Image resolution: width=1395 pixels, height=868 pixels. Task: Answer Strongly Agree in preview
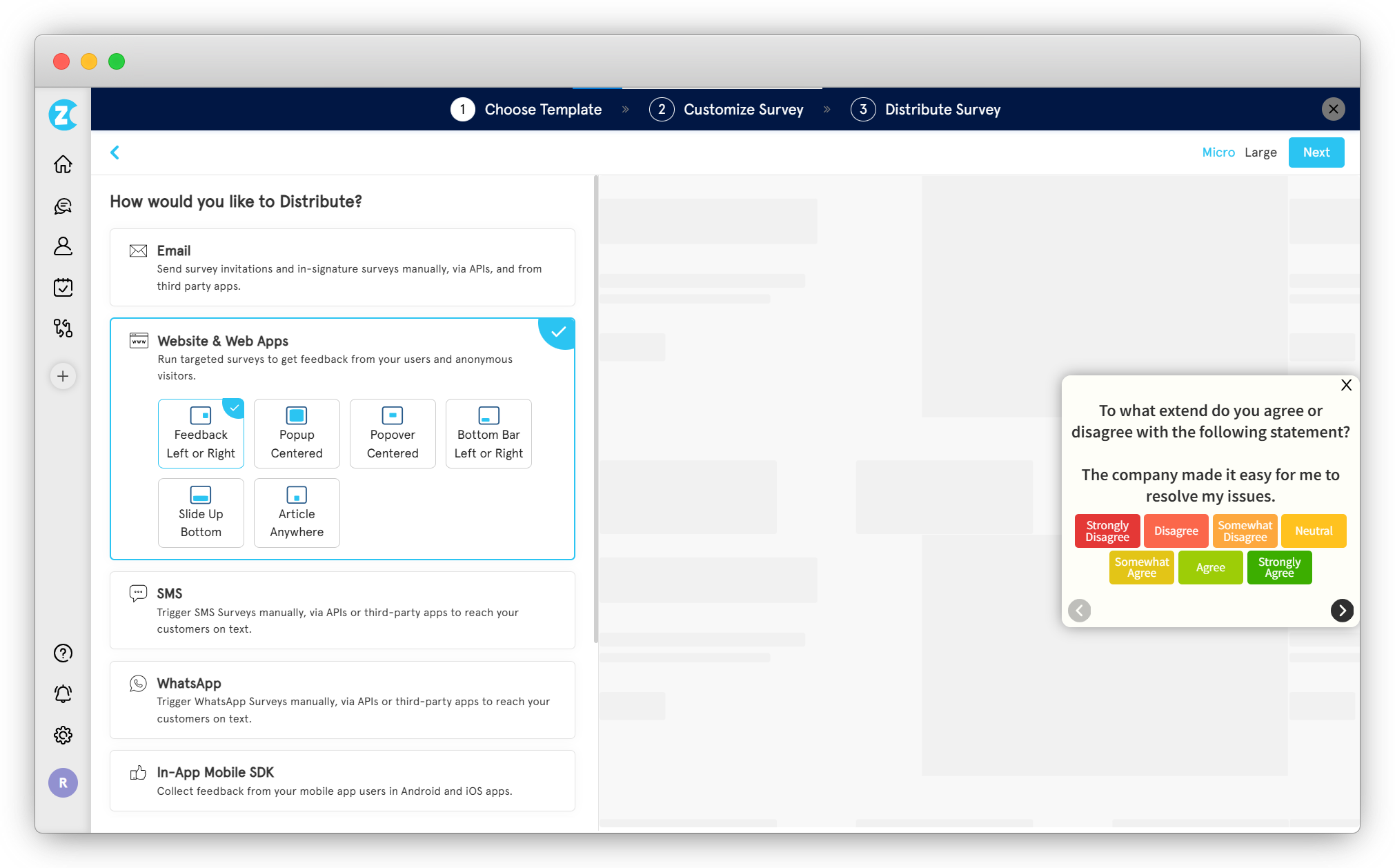1279,567
